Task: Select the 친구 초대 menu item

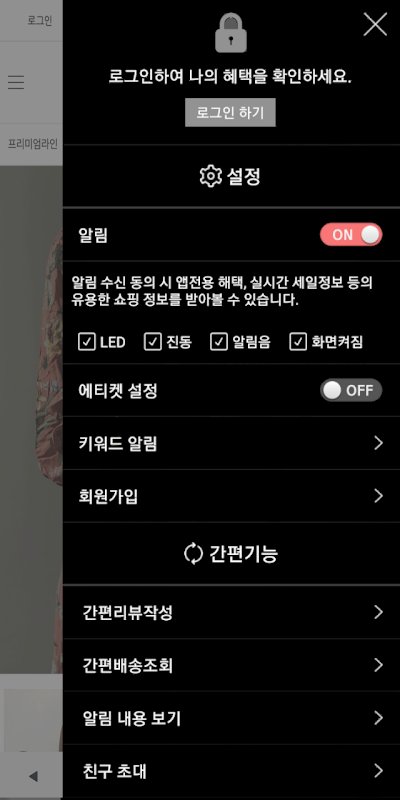Action: click(x=231, y=771)
